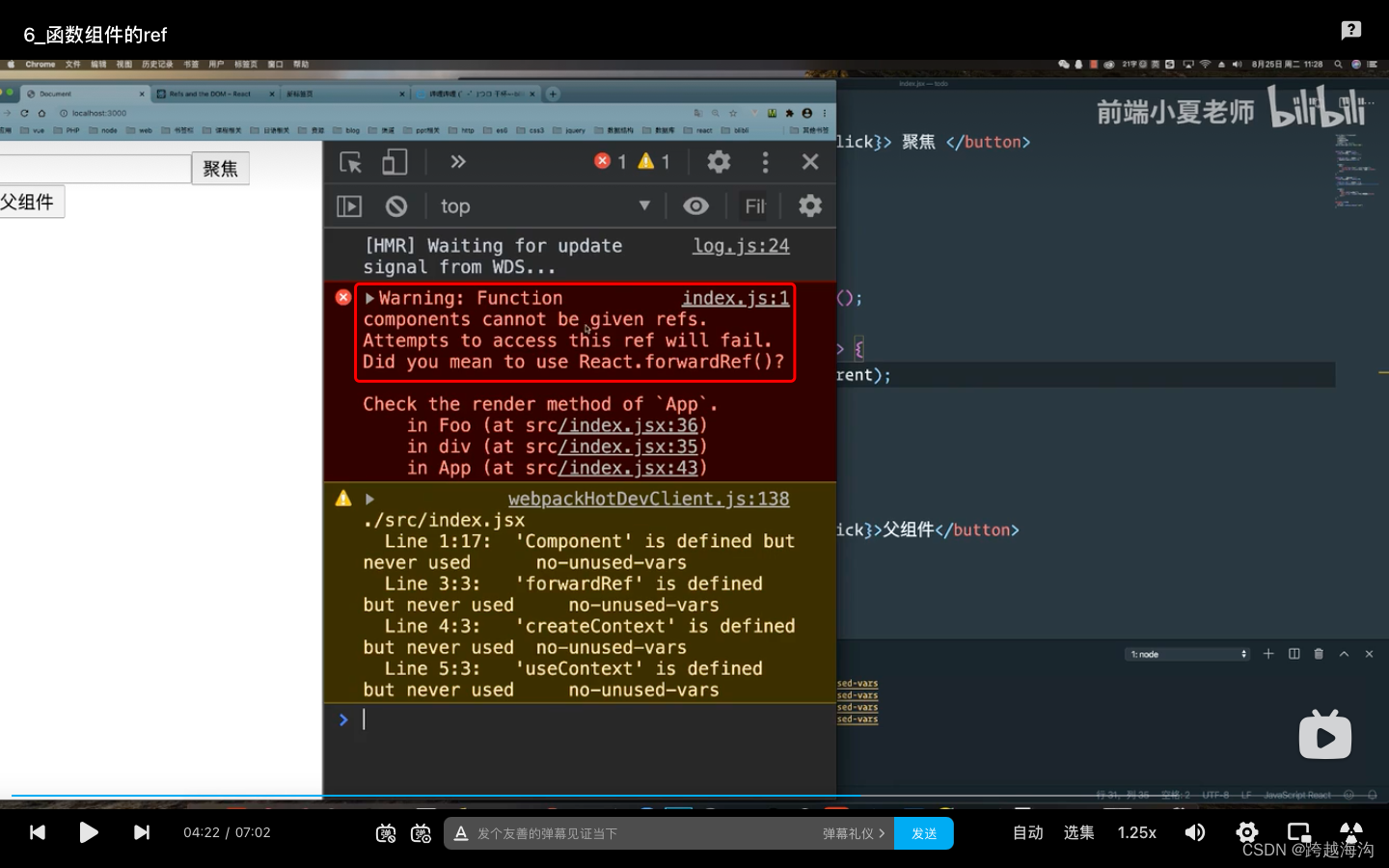Toggle the danmaku display switch icon
The image size is (1389, 868).
[386, 833]
